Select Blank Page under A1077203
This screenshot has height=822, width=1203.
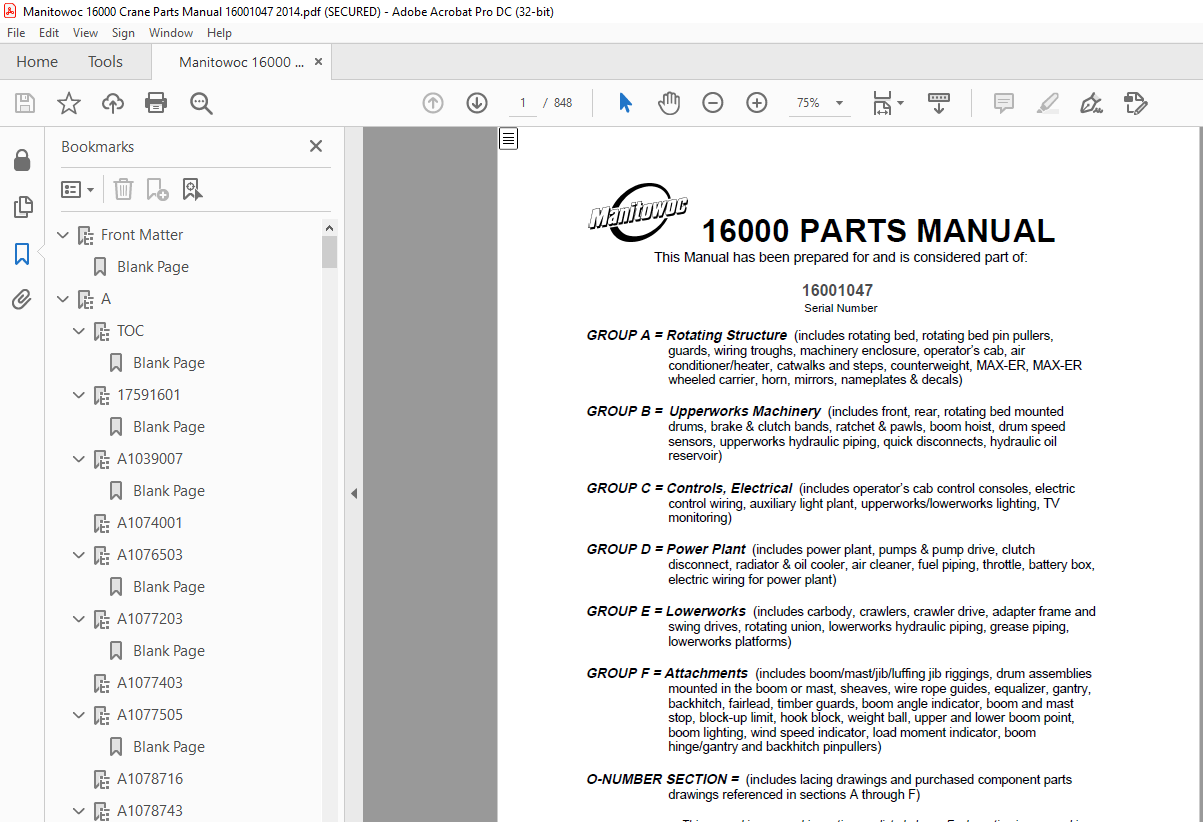click(x=169, y=651)
